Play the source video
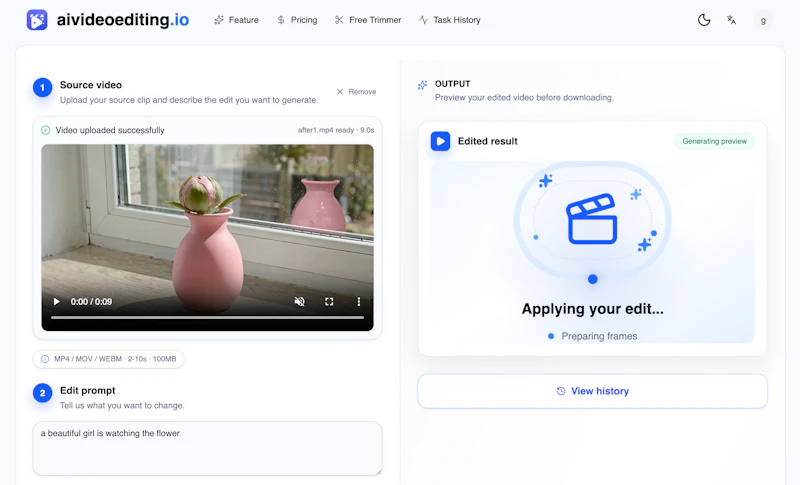 (x=57, y=301)
